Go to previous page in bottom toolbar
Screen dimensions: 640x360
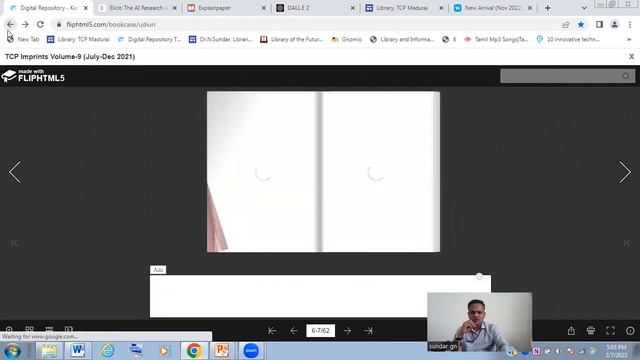coord(294,331)
